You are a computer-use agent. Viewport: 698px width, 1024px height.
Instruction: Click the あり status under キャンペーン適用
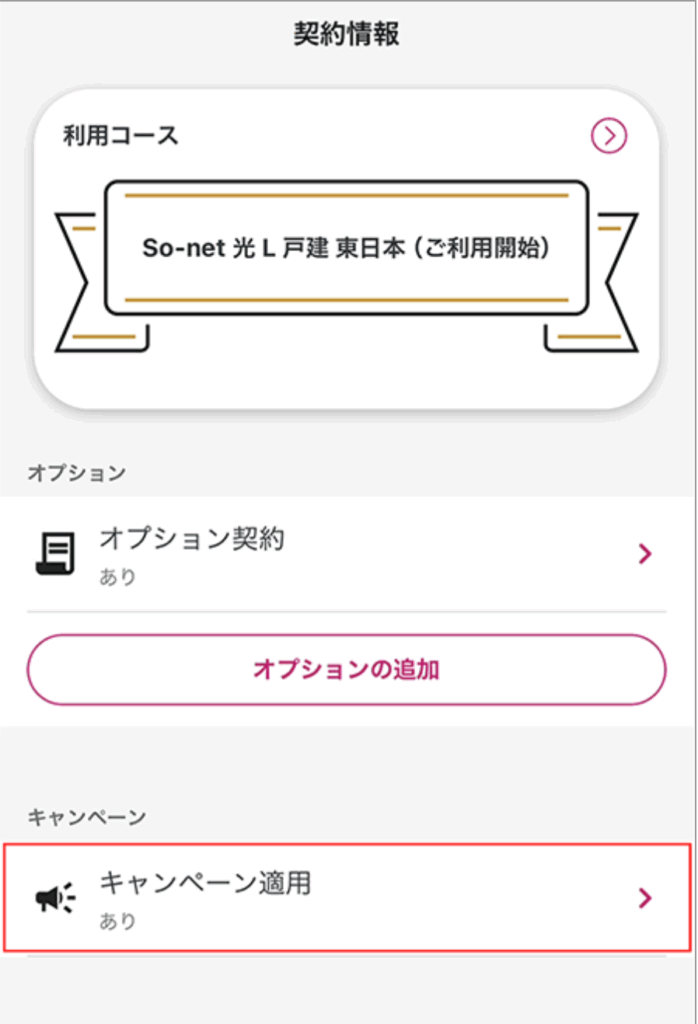tap(117, 921)
